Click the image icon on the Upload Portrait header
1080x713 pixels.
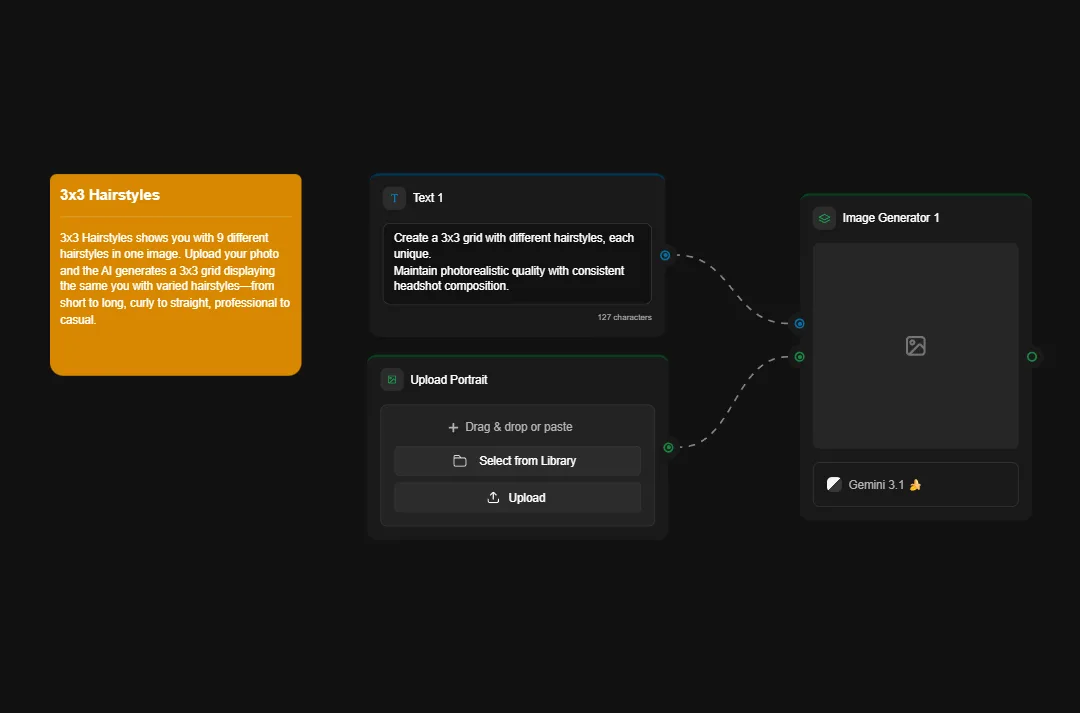(x=391, y=379)
